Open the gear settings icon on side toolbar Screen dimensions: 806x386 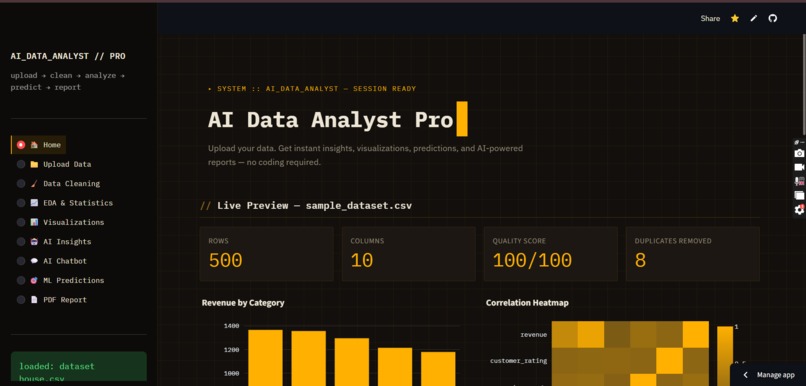pyautogui.click(x=799, y=210)
